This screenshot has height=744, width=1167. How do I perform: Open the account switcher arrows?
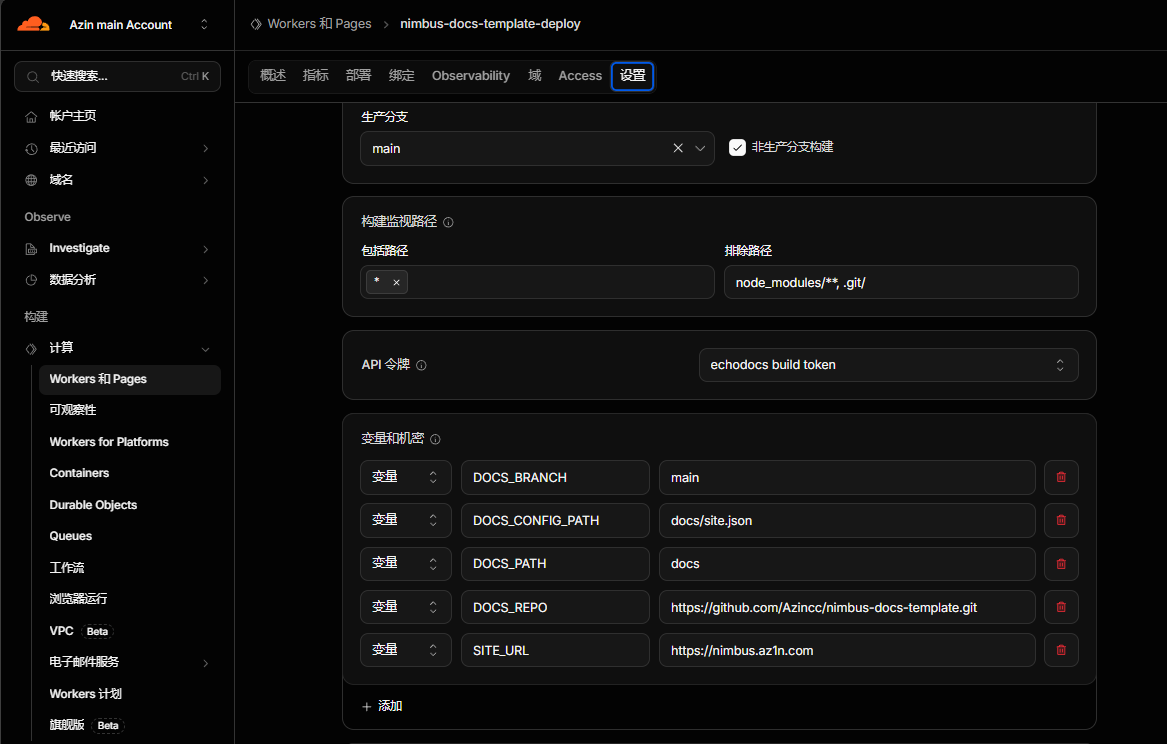click(204, 25)
